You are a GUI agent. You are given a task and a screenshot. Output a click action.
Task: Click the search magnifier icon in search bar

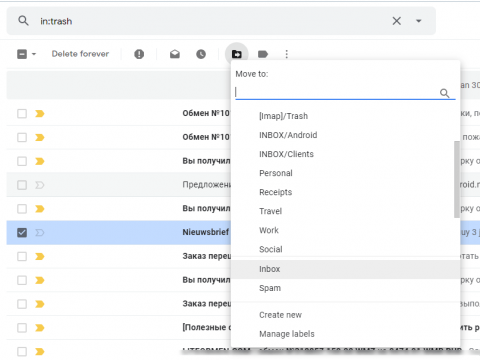tap(23, 21)
